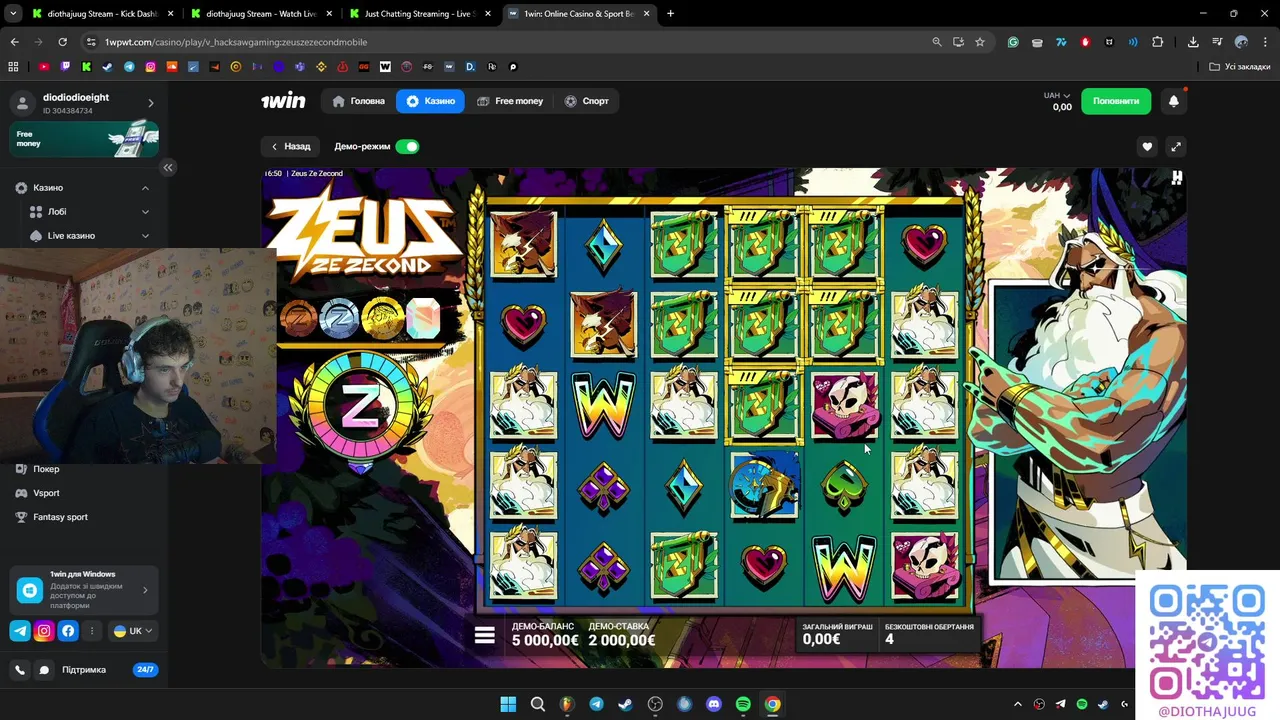This screenshot has height=720, width=1280.
Task: Open YouTube bookmark in bookmarks bar
Action: [43, 67]
